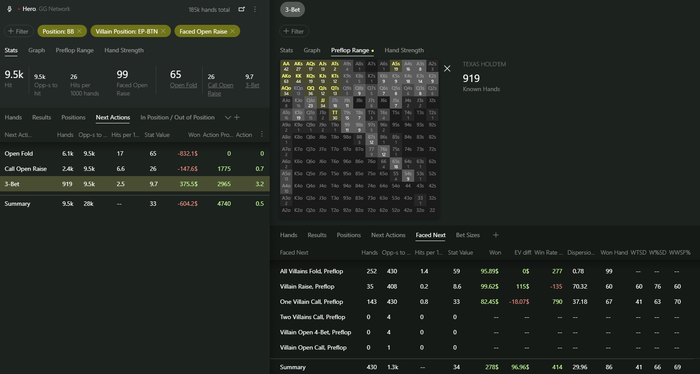Select the All Villains Fold, Preflop row
This screenshot has height=374, width=700.
pos(485,271)
